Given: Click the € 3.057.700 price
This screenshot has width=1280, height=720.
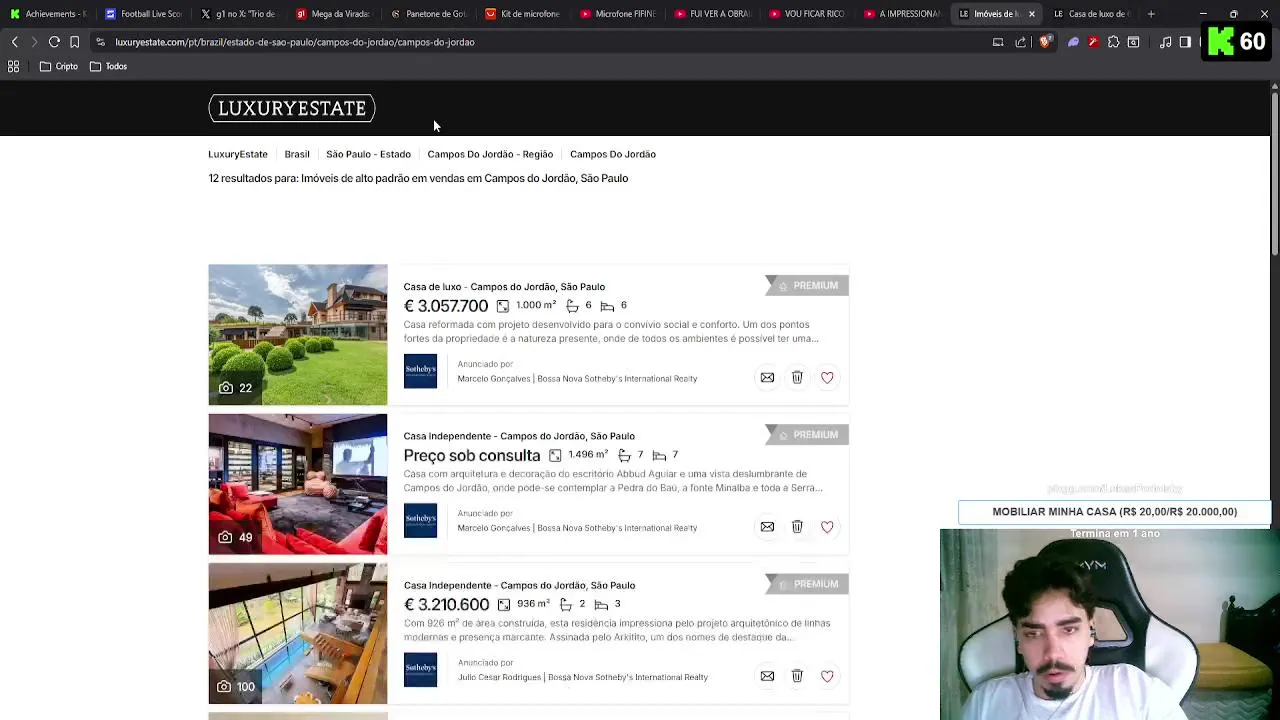Looking at the screenshot, I should [446, 306].
